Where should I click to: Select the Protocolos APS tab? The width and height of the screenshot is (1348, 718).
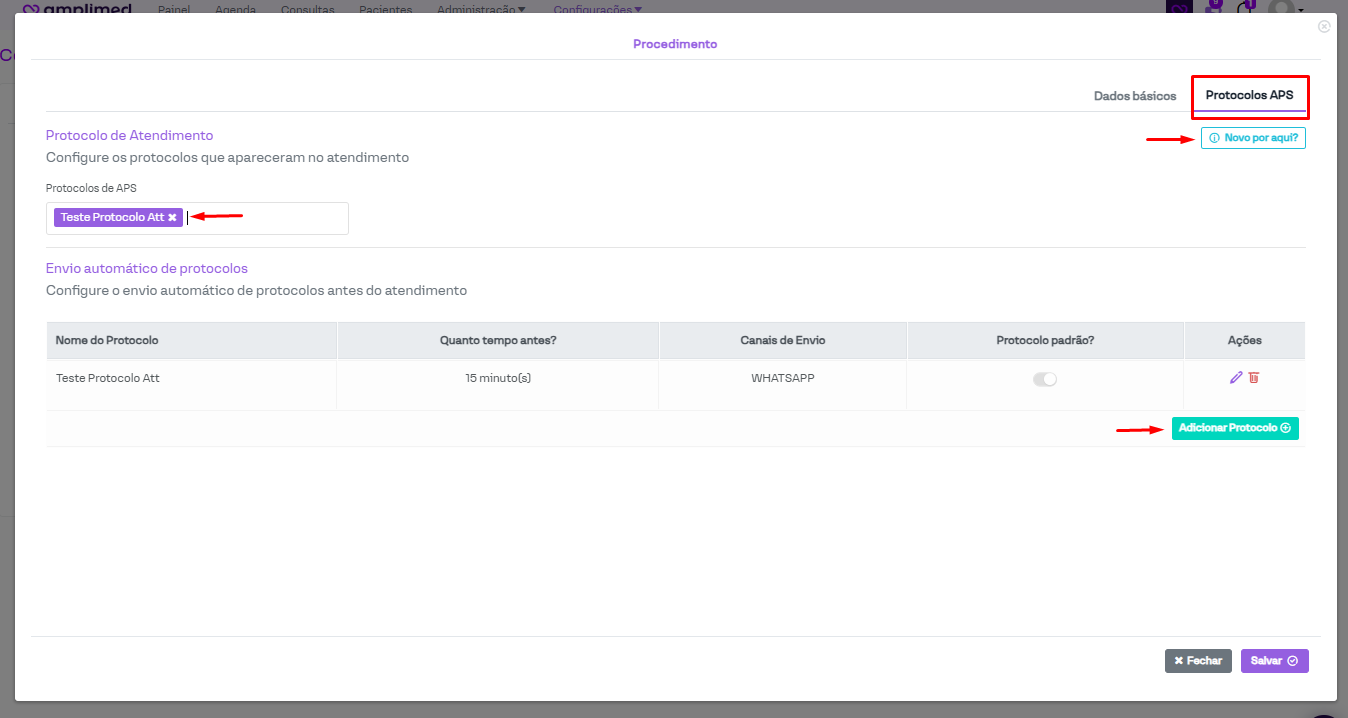point(1249,96)
